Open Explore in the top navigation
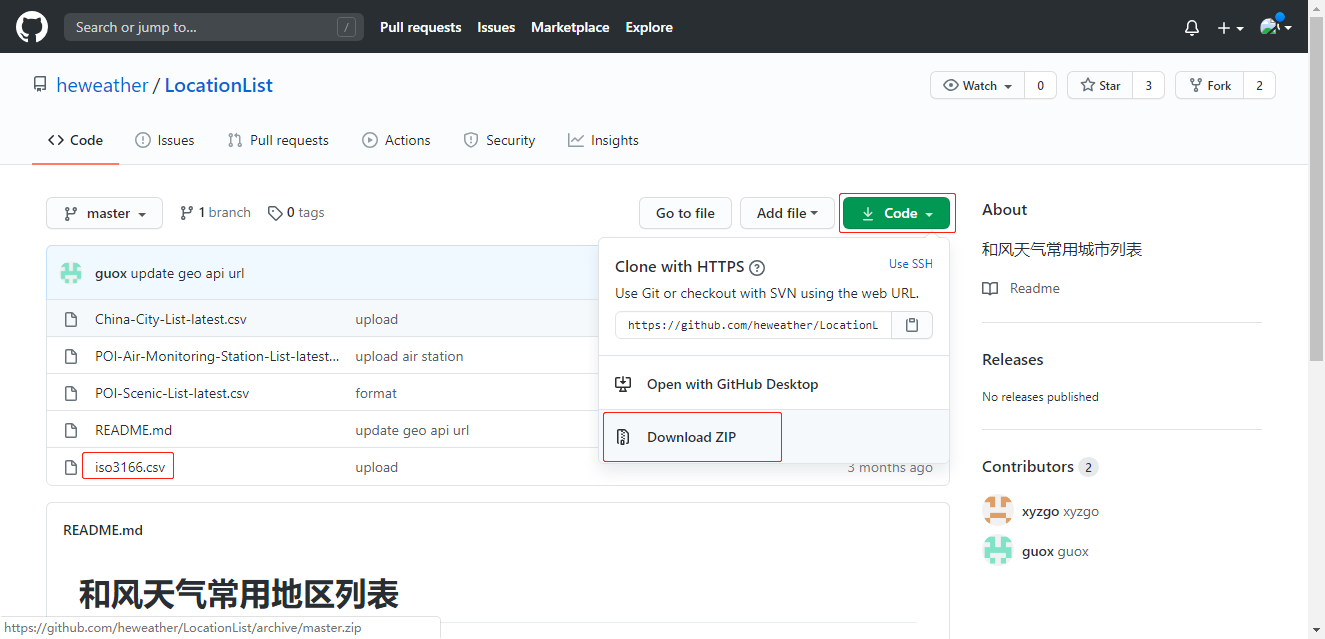 pos(649,28)
